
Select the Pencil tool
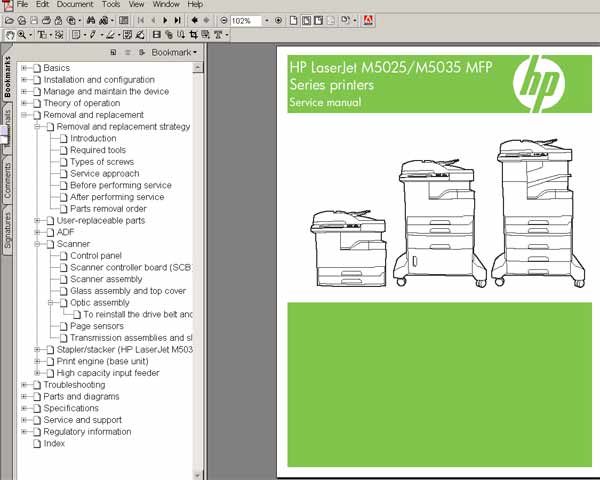coord(93,35)
